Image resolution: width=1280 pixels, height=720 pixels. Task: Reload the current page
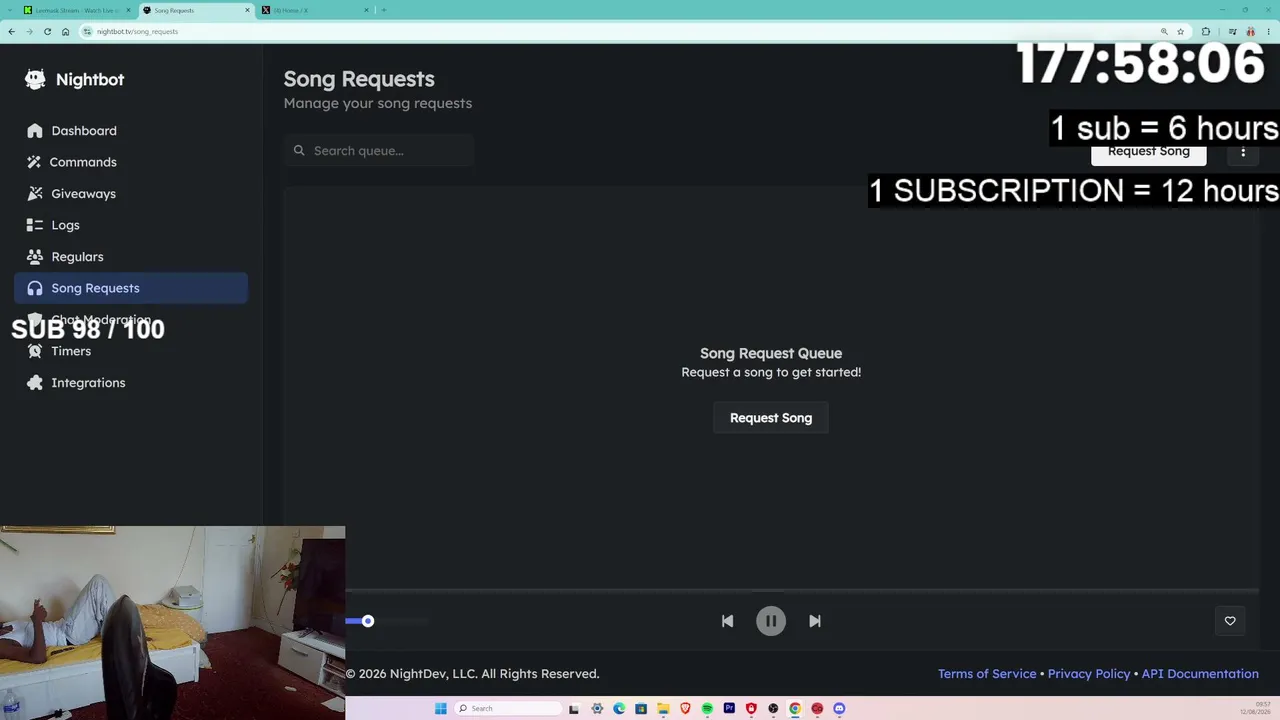47,32
